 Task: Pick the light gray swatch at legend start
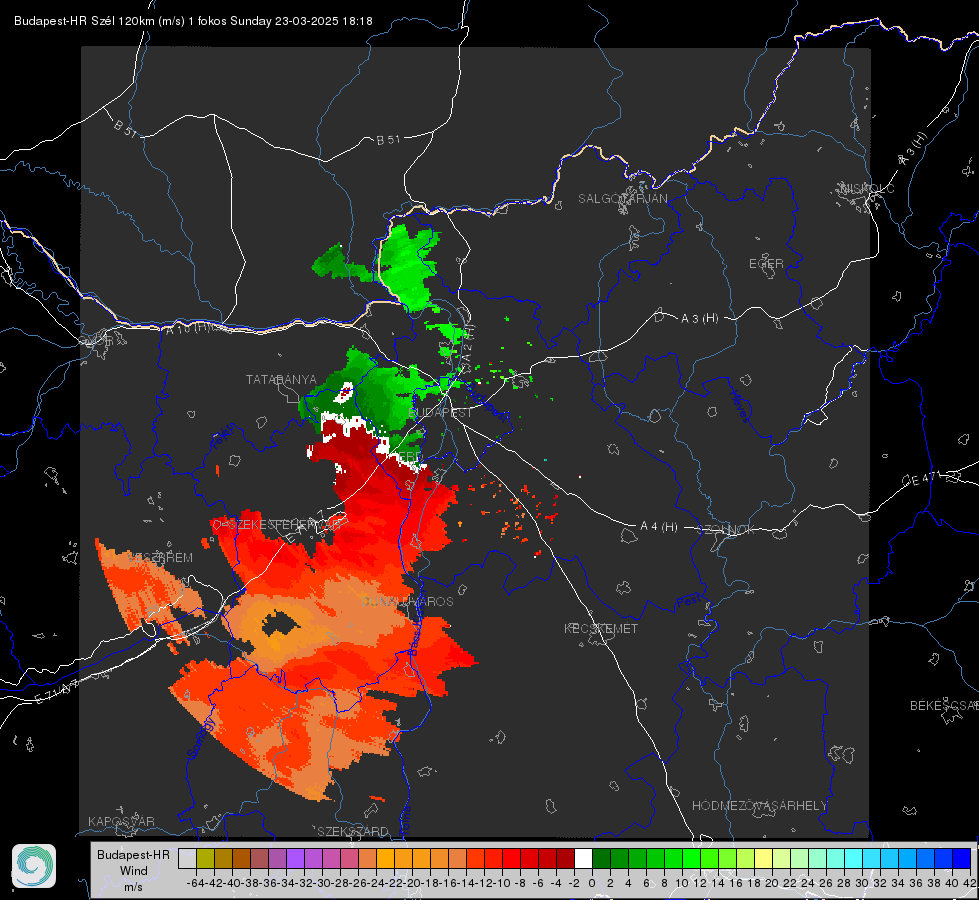(187, 859)
